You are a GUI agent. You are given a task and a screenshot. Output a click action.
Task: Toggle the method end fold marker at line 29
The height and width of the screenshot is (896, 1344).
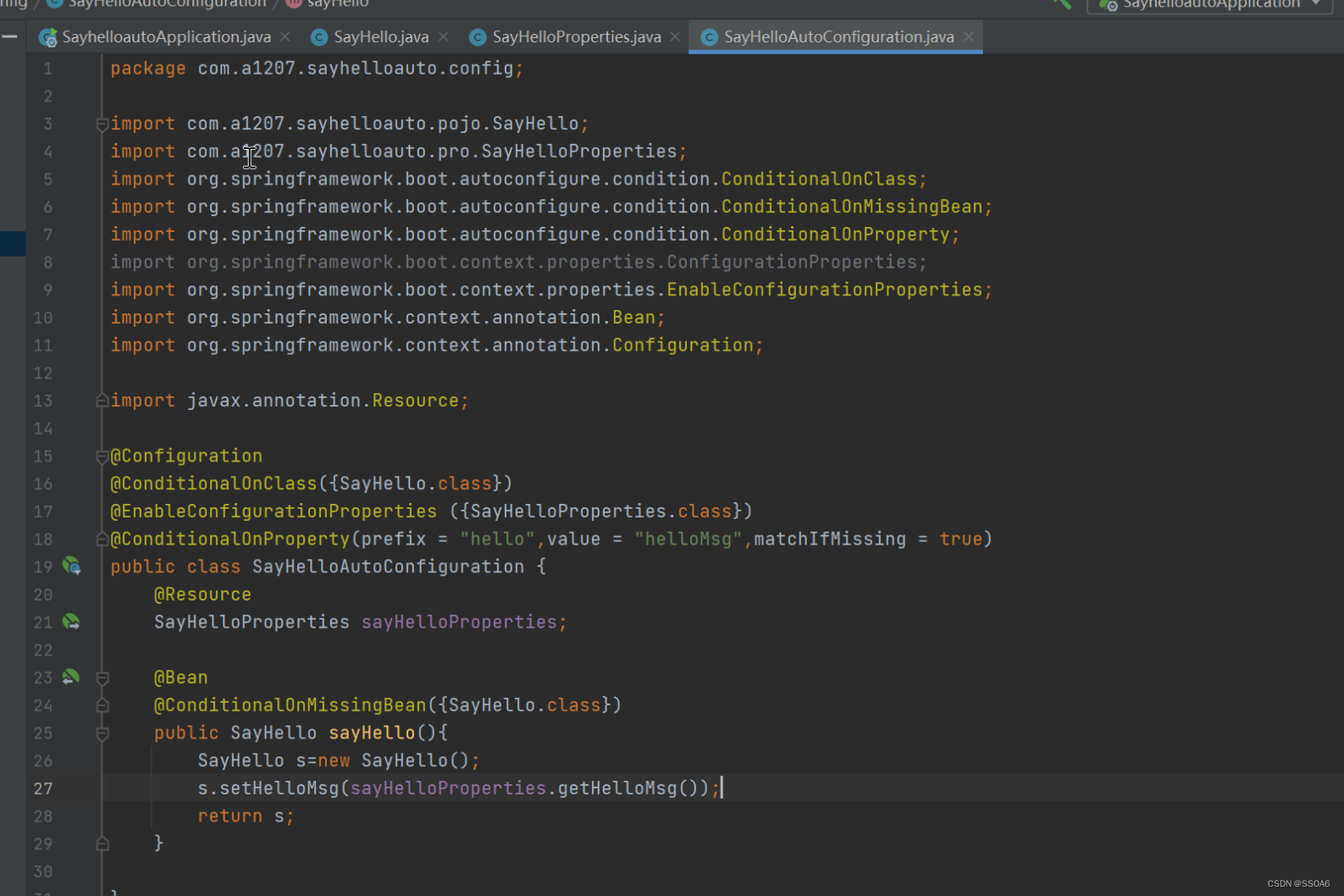point(102,843)
